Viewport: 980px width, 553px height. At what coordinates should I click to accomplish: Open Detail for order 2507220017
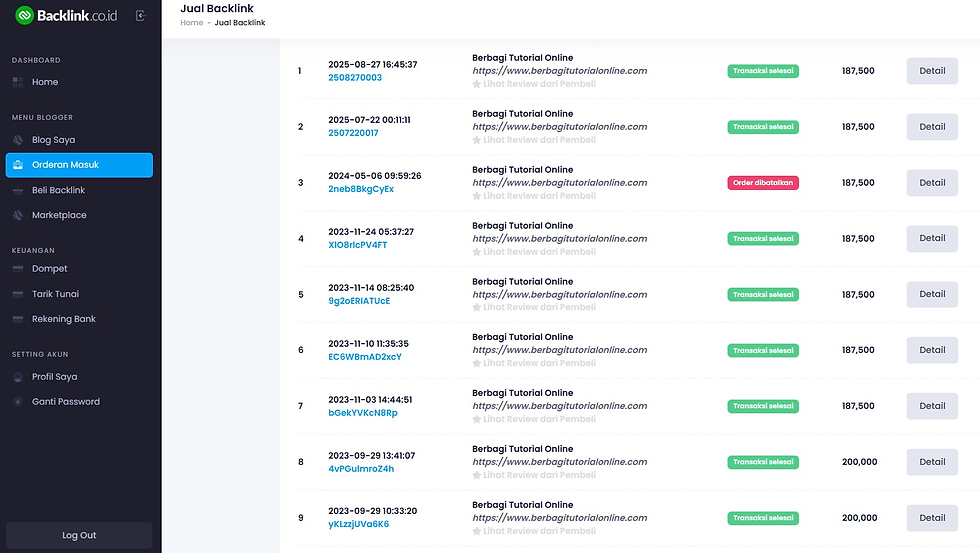932,127
